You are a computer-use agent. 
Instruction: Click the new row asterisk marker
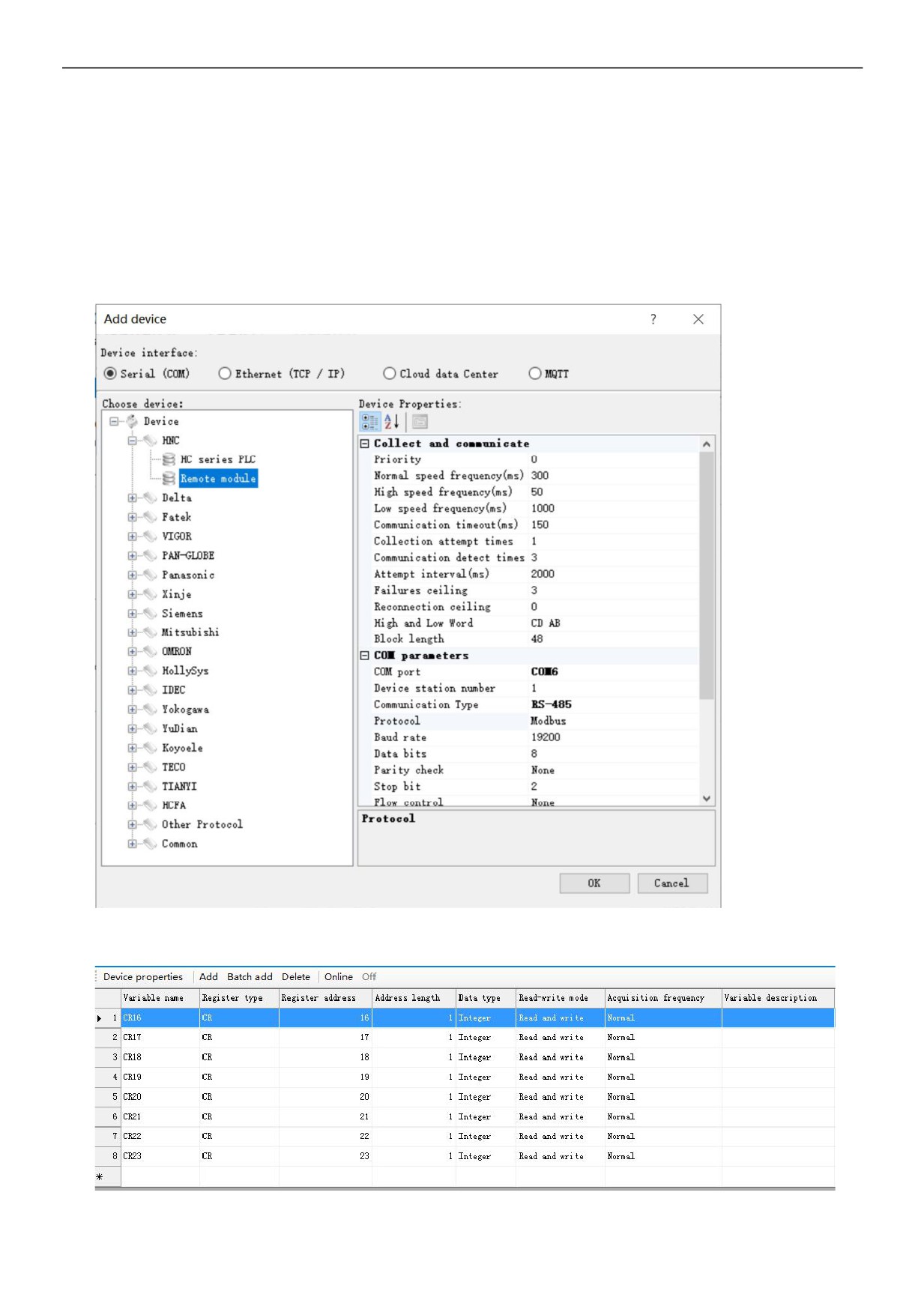(100, 1177)
